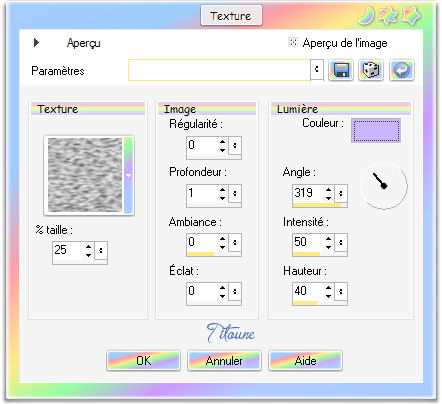The image size is (442, 404).
Task: Increase the Angle value with the up arrow
Action: [x=328, y=189]
